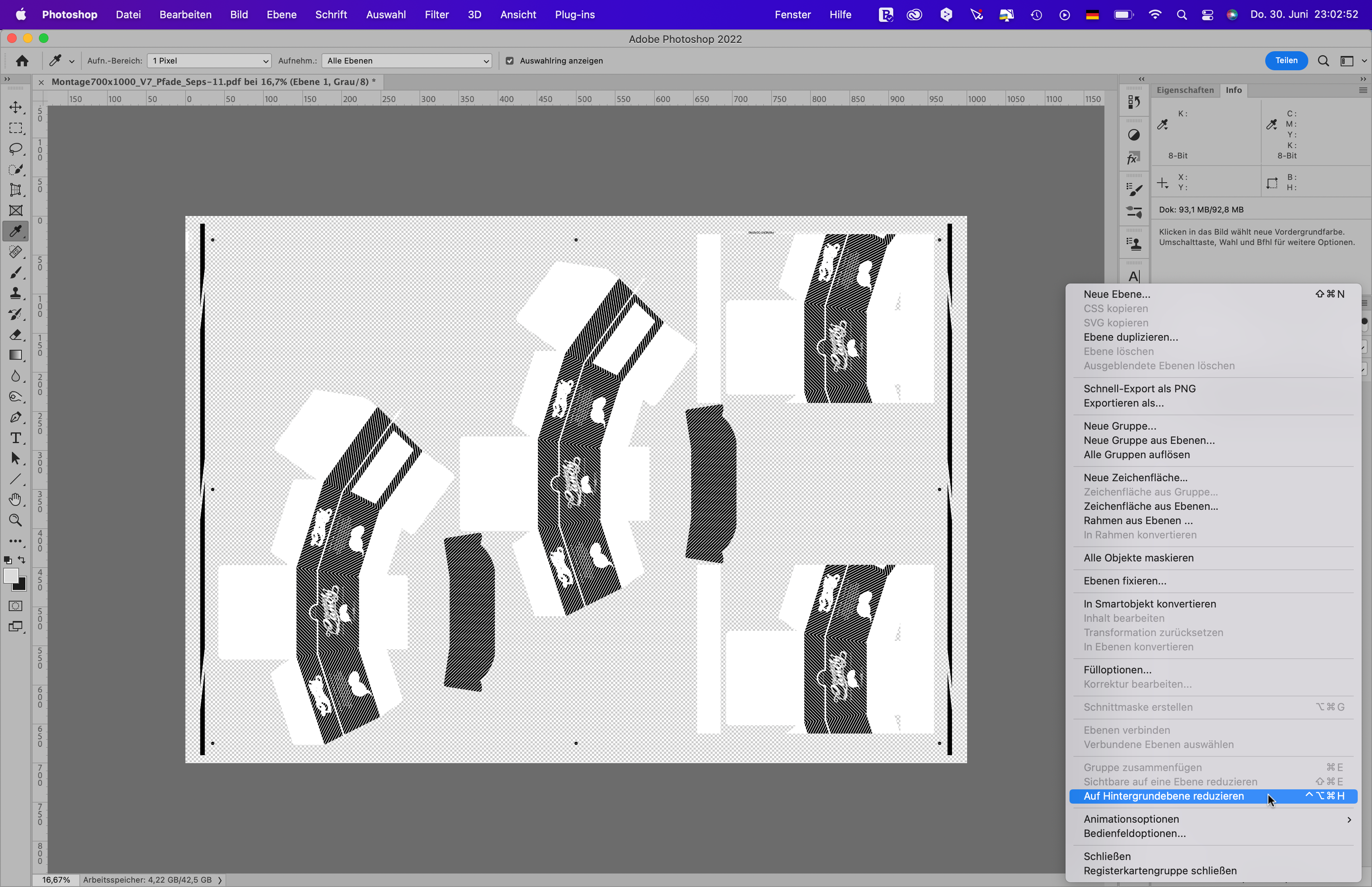
Task: Select the Type tool
Action: pos(15,438)
